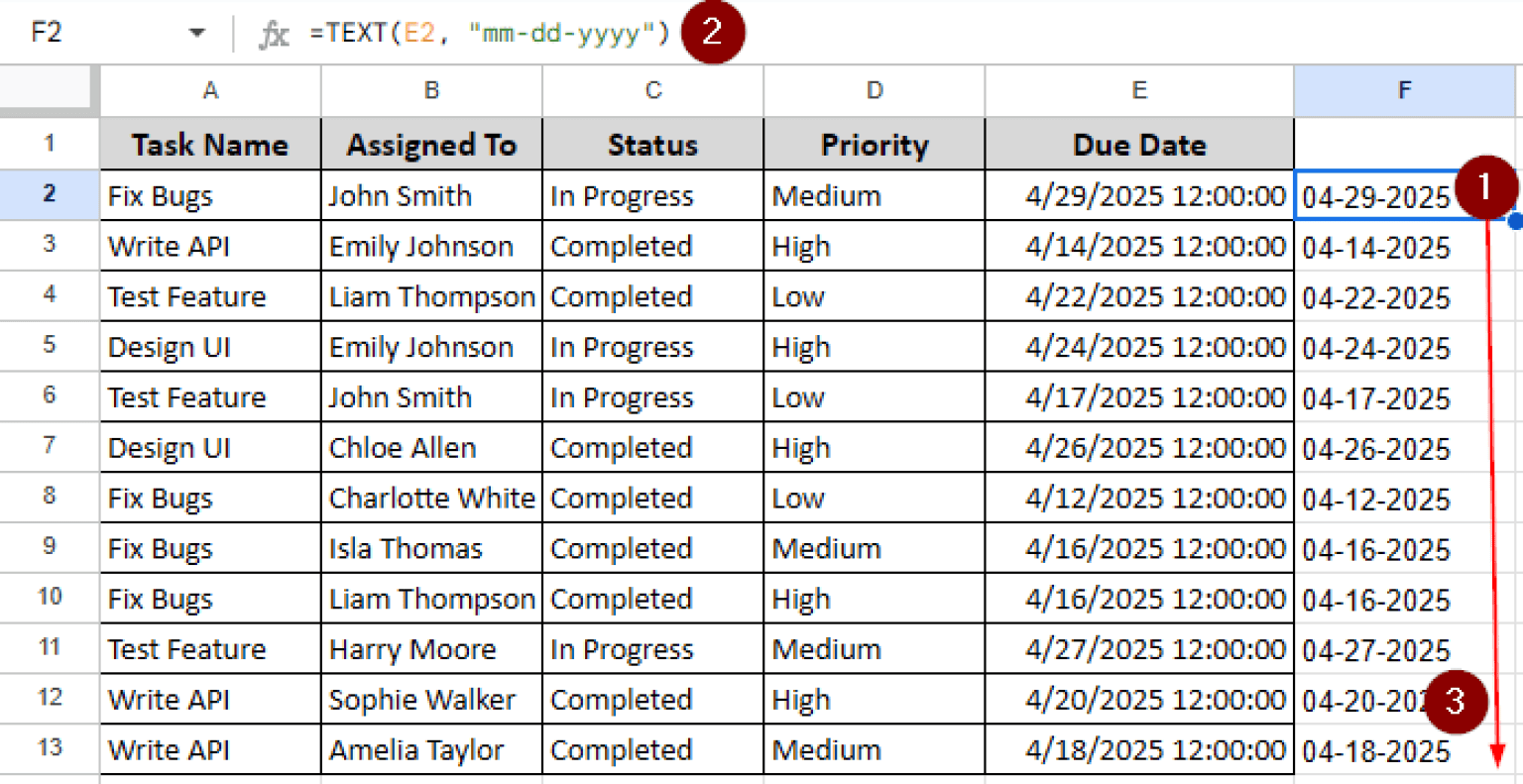Screen dimensions: 1523x784
Task: Select the column F header
Action: click(x=1403, y=91)
